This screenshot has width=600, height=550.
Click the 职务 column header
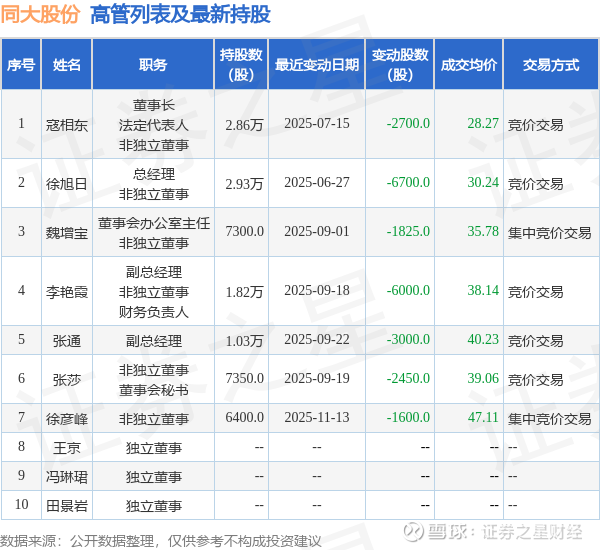153,64
